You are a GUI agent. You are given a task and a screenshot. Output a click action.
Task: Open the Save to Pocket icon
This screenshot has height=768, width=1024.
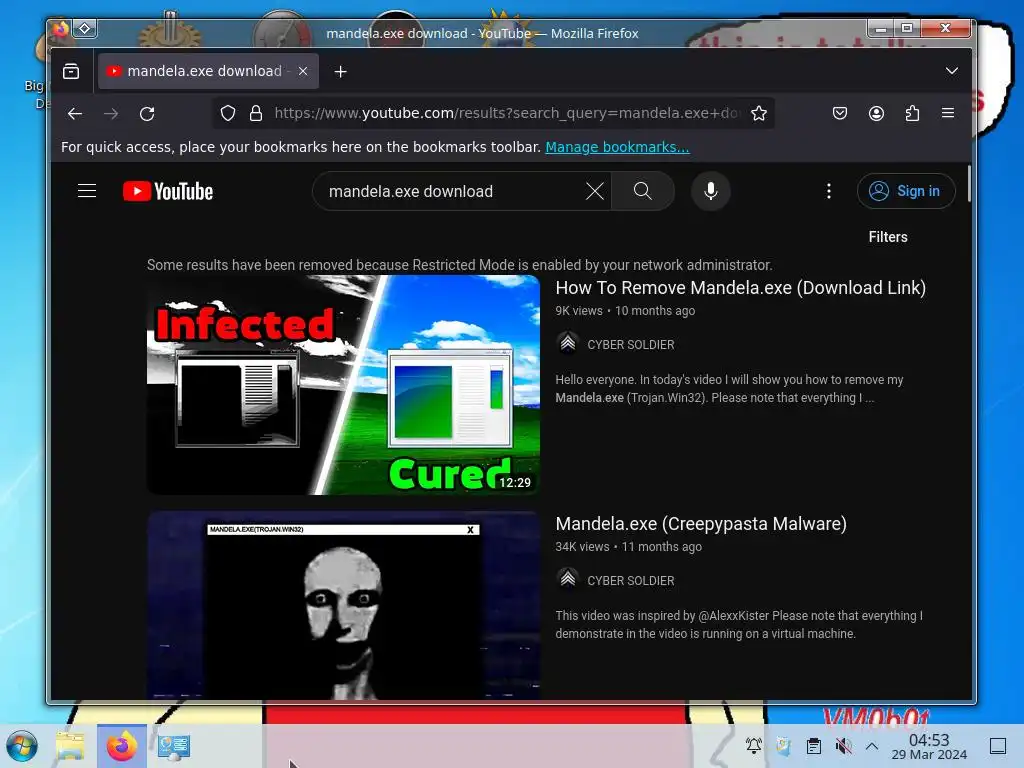[x=840, y=114]
